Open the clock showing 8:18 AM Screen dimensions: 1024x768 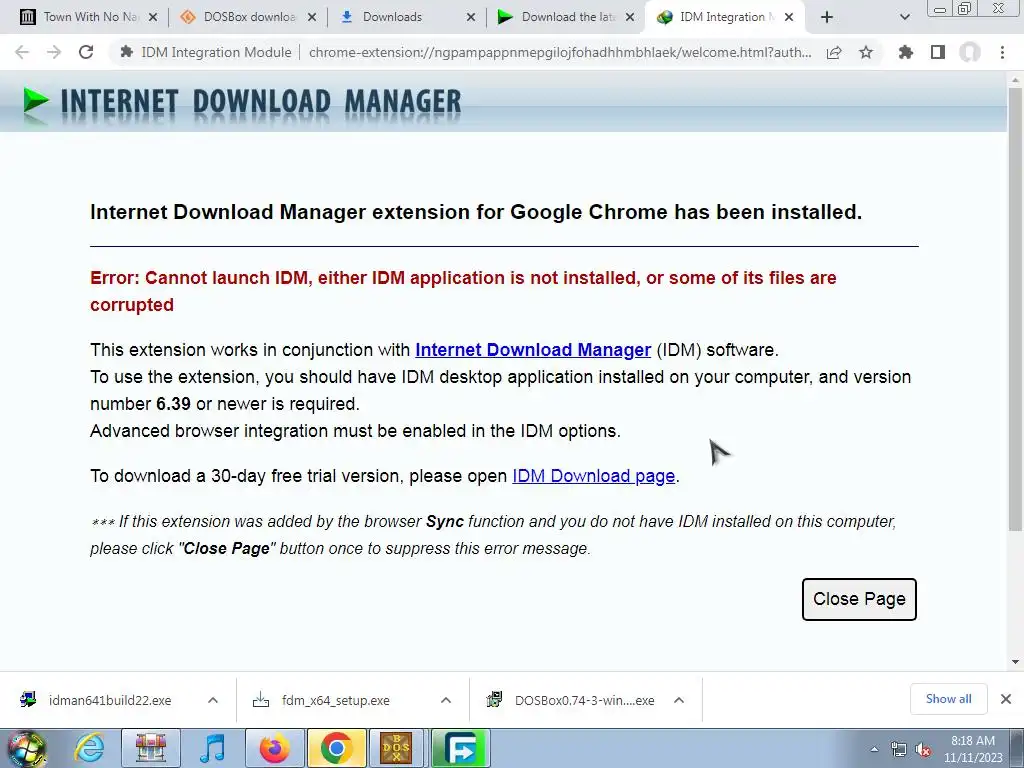click(x=973, y=748)
